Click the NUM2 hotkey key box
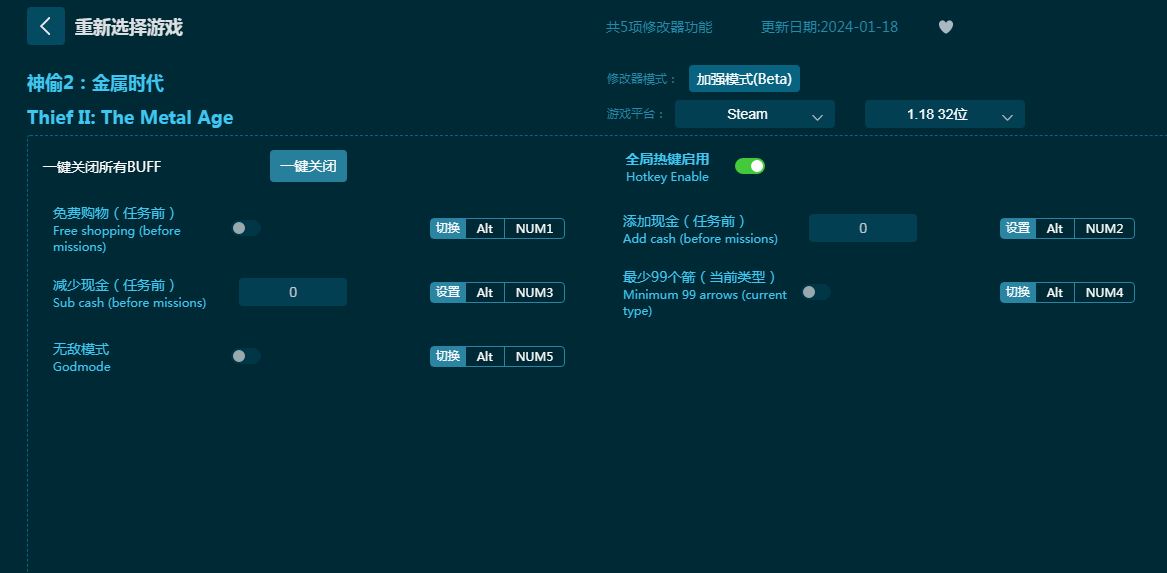Viewport: 1167px width, 573px height. coord(1104,228)
